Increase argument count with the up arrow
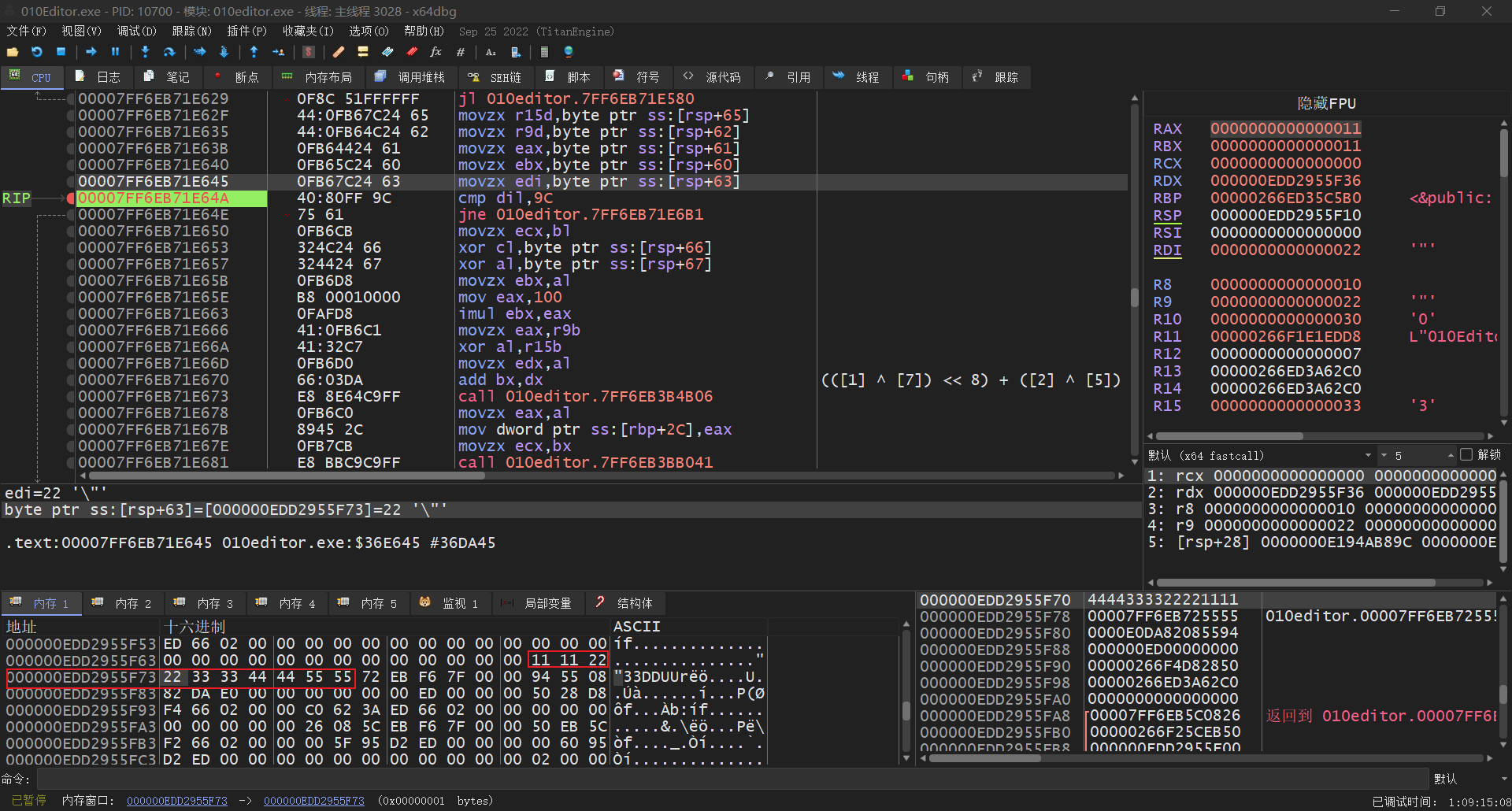The height and width of the screenshot is (811, 1512). click(x=1450, y=454)
